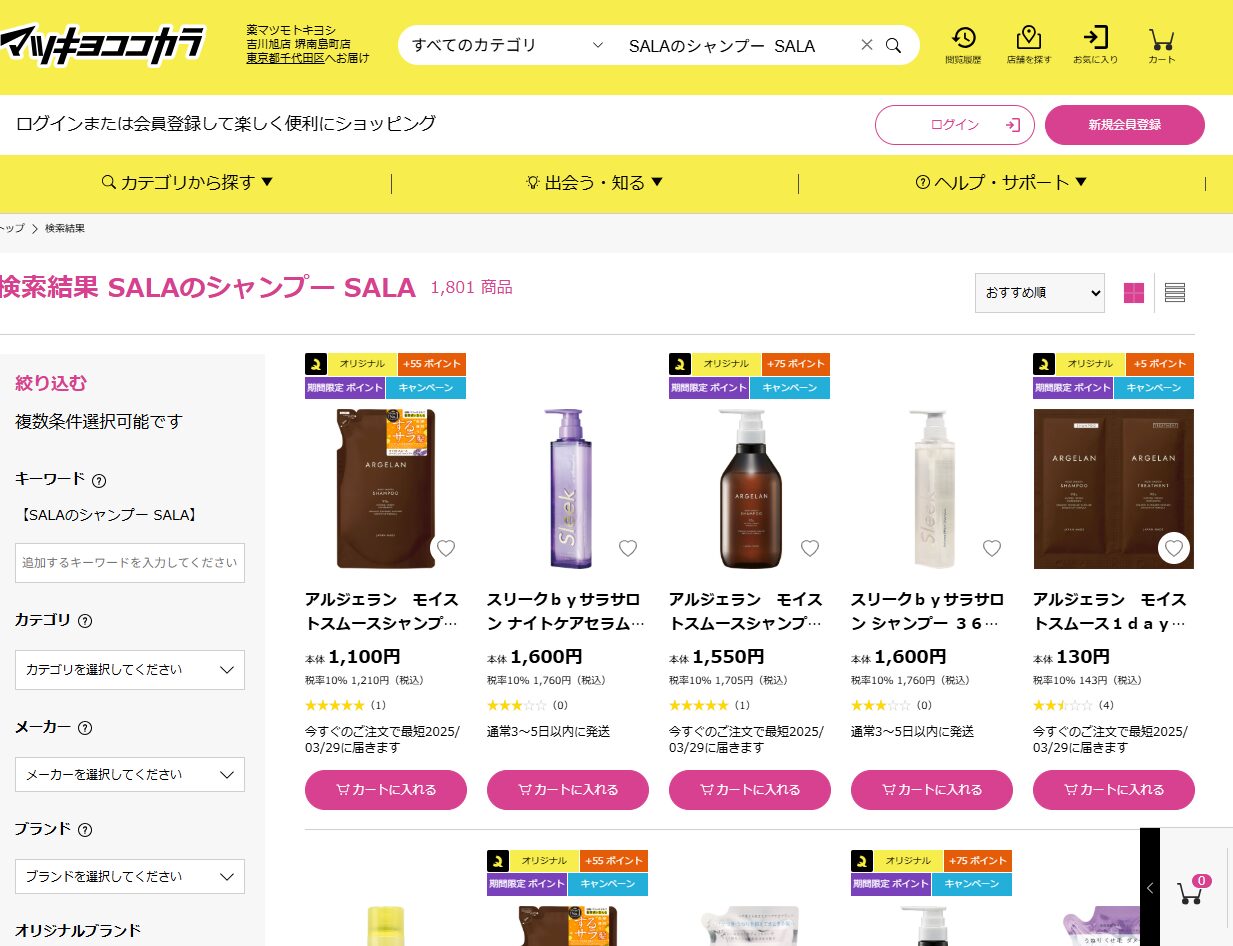The image size is (1233, 946).
Task: Open ブランドを選択してください dropdown
Action: [130, 876]
